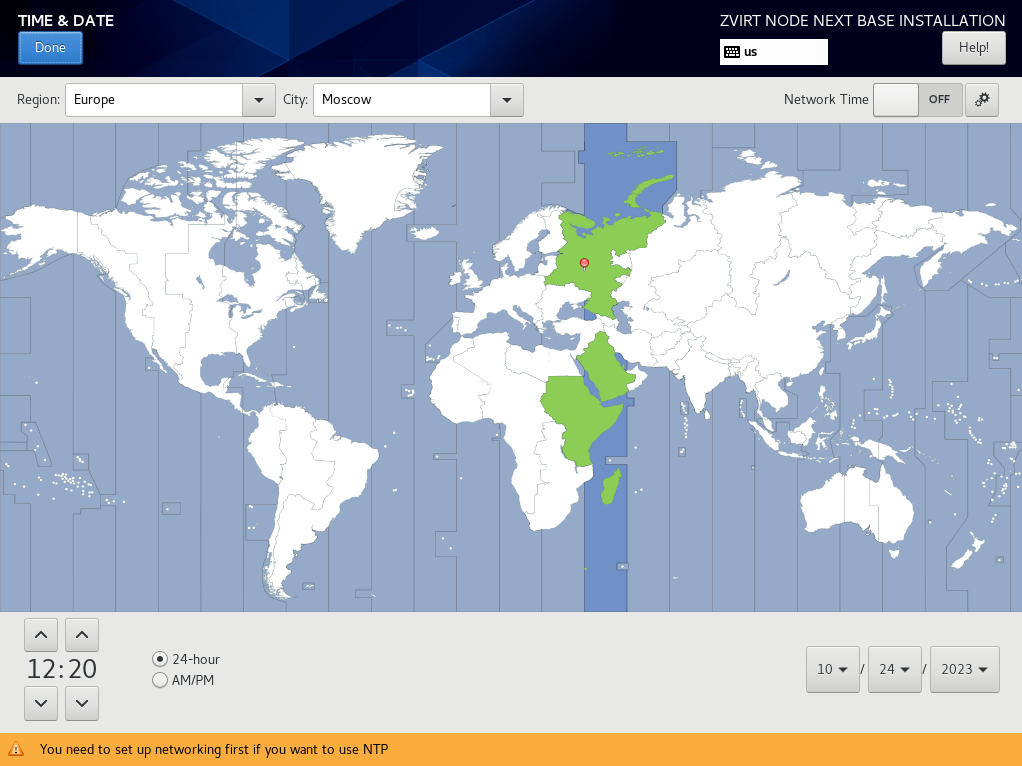
Task: Select the AM/PM time format
Action: 183,680
